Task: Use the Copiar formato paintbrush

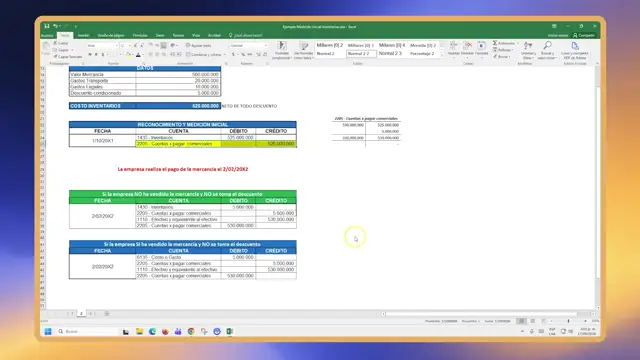Action: click(68, 57)
